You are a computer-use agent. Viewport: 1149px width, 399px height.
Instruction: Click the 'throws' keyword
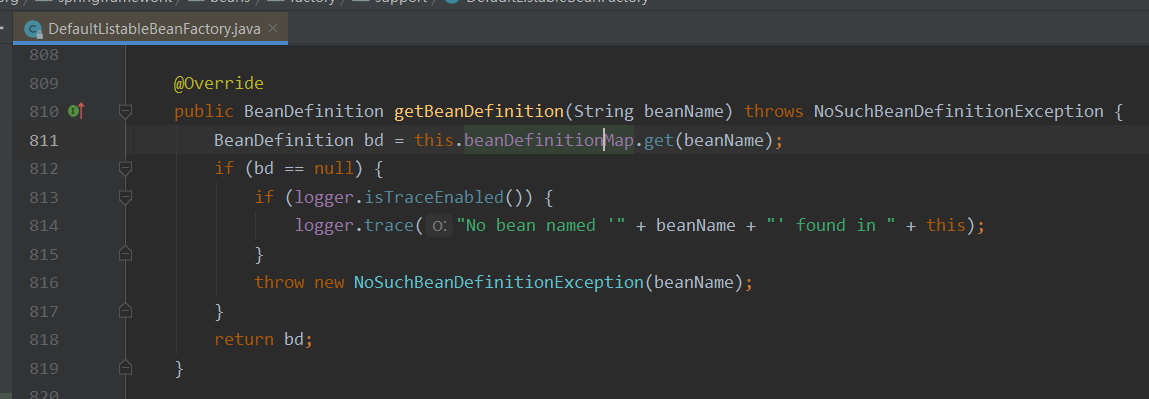click(x=774, y=112)
